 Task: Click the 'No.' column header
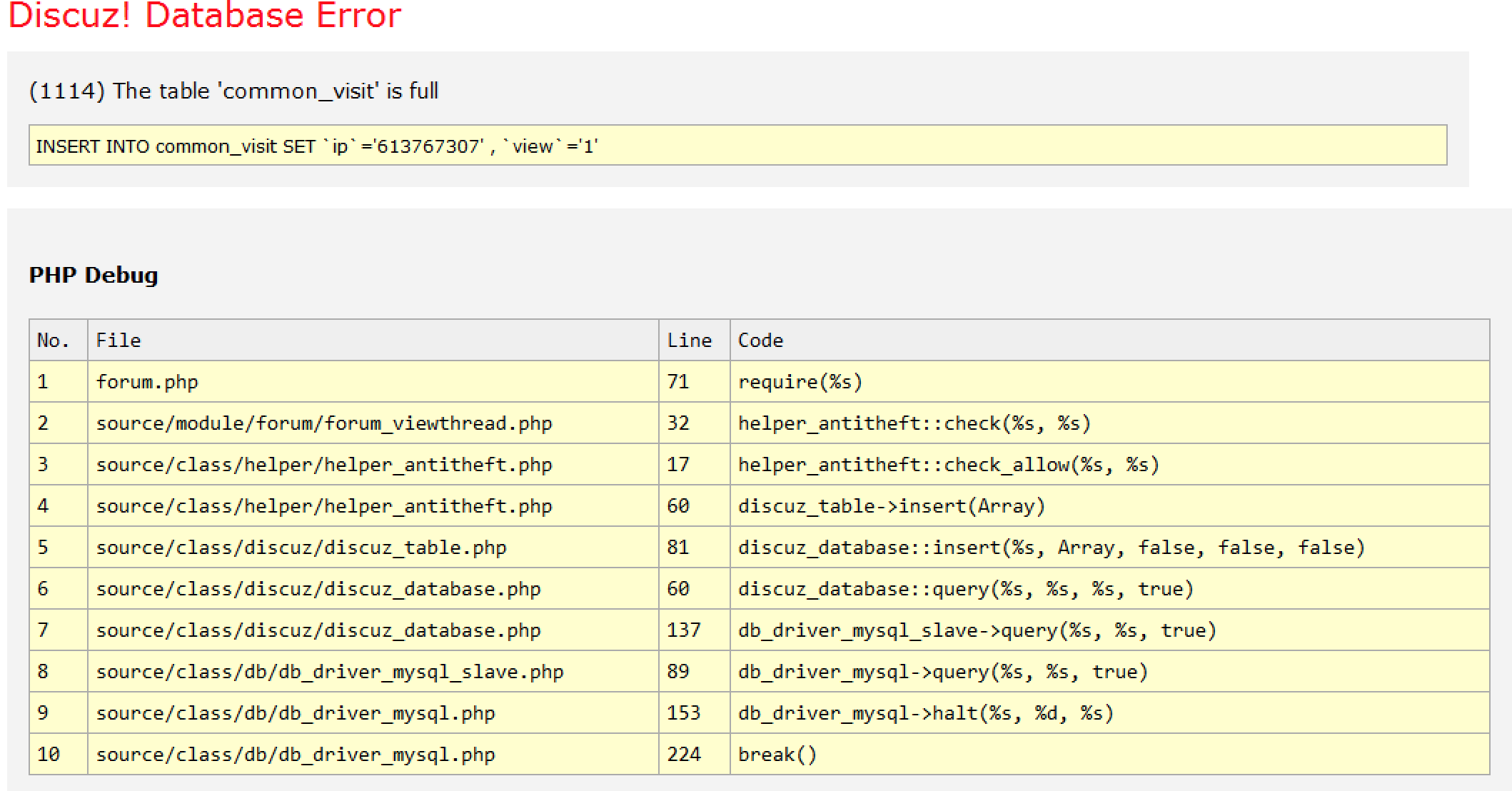59,340
